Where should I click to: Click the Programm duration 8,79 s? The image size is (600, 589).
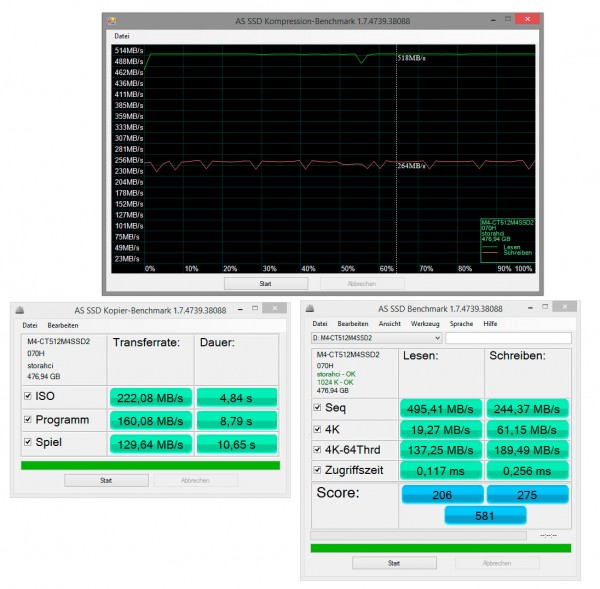tap(236, 421)
